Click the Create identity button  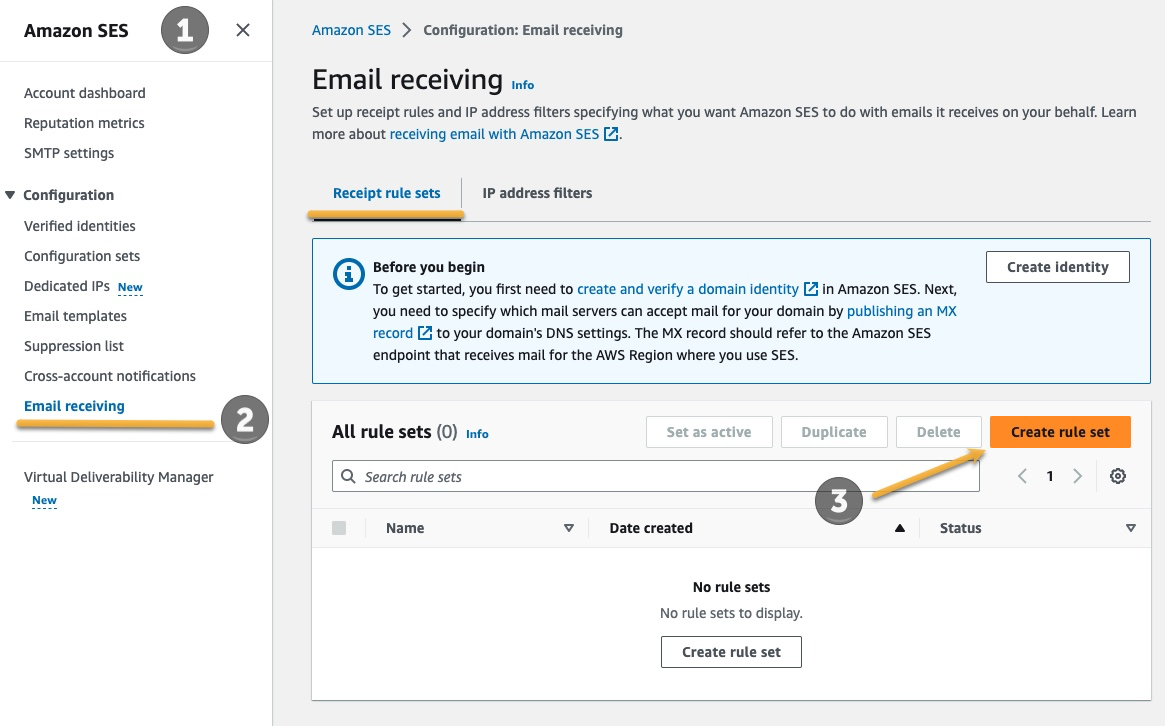click(x=1057, y=267)
